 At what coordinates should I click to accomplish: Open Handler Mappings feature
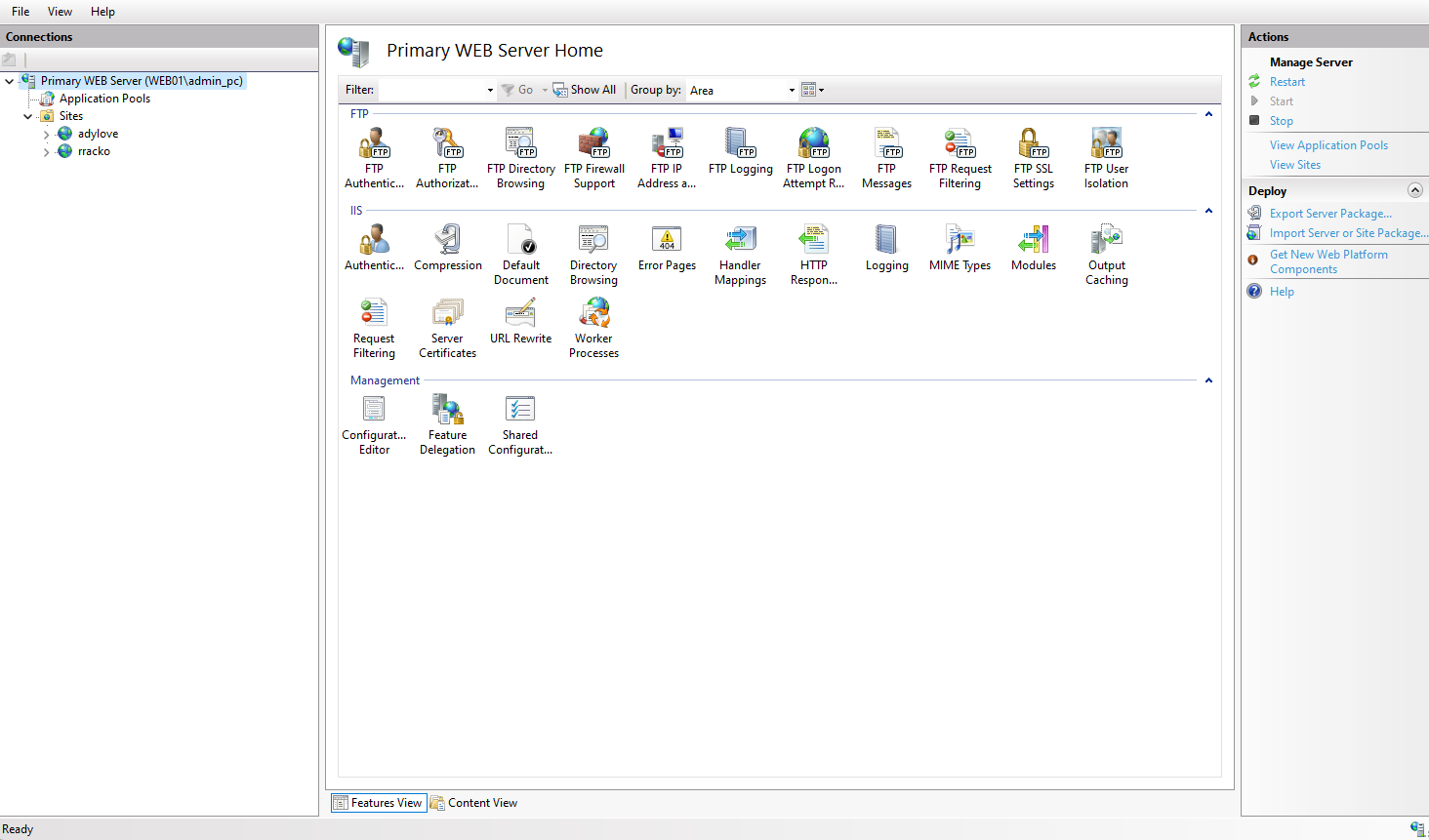click(x=740, y=255)
